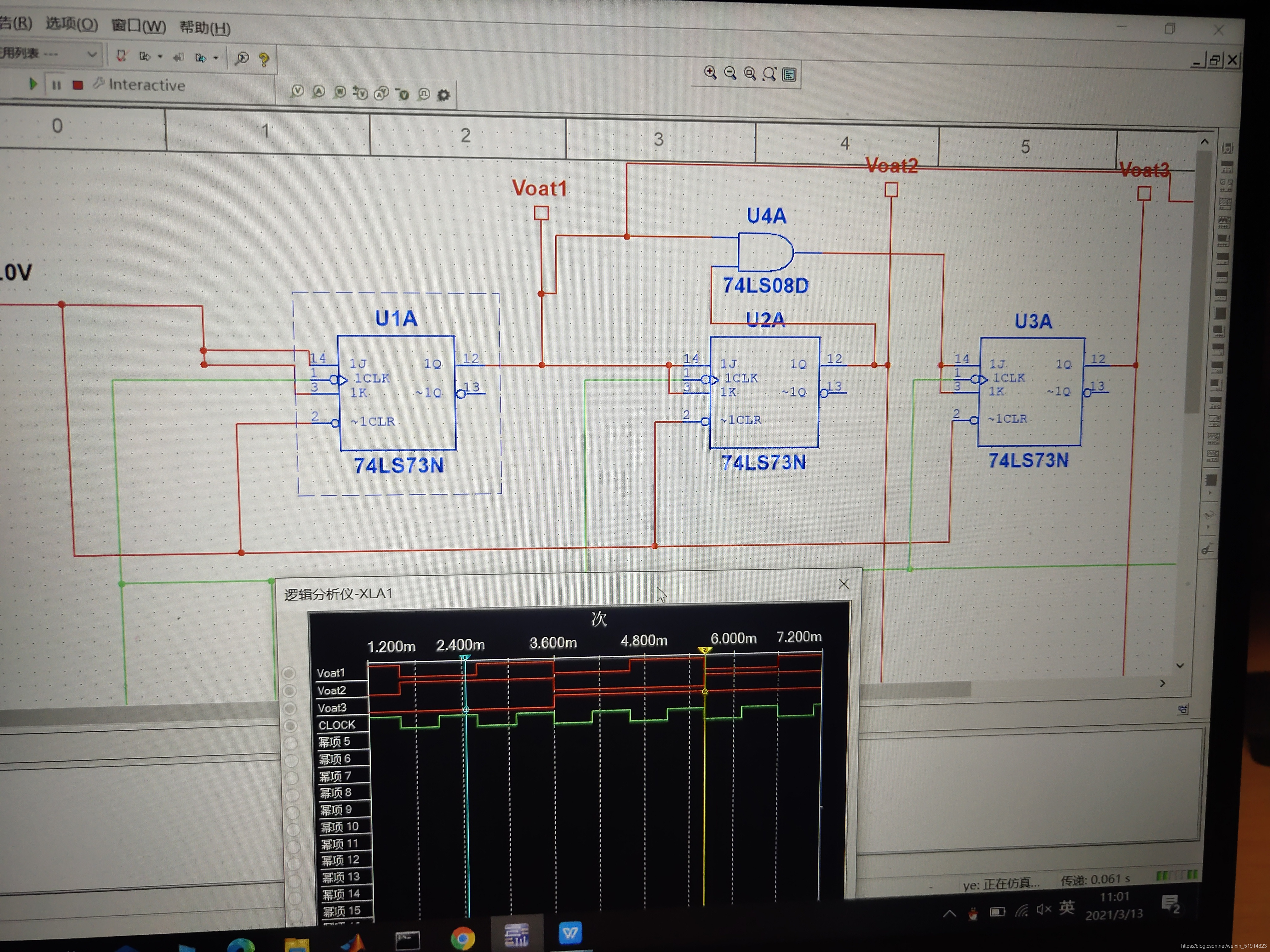The width and height of the screenshot is (1270, 952).
Task: Expand forward annotate dropdown arrow
Action: pos(160,57)
